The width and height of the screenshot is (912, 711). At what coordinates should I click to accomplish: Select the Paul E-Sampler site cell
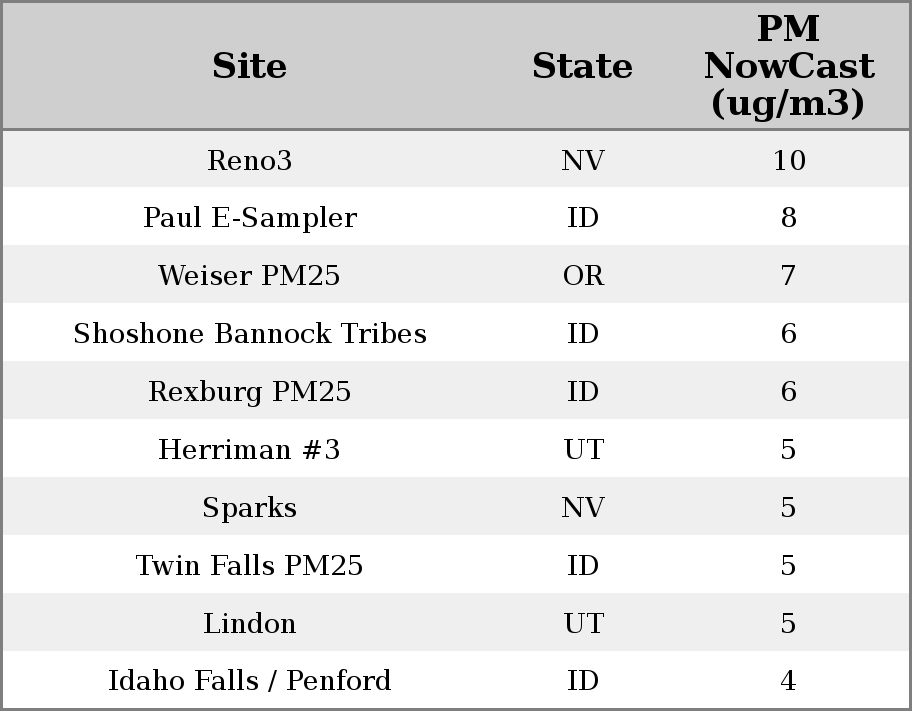pos(249,218)
